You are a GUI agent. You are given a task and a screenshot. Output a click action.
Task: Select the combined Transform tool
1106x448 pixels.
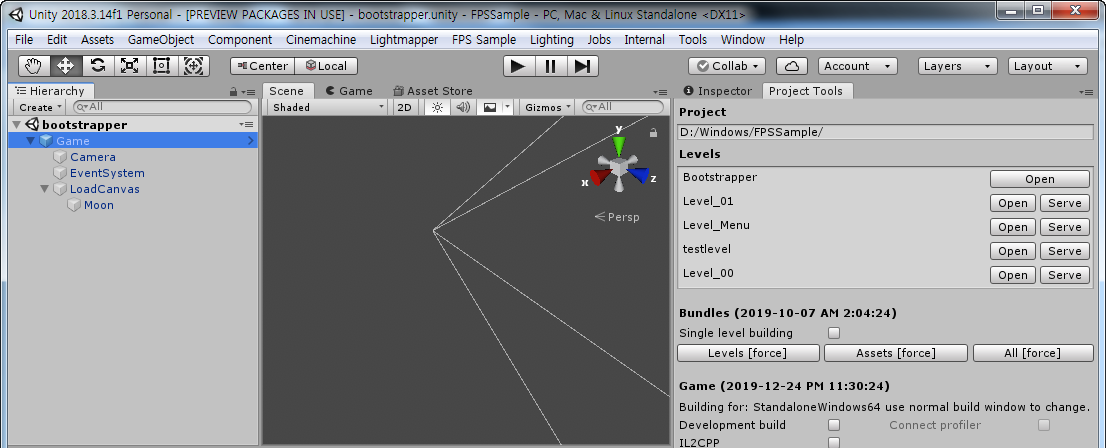[193, 66]
